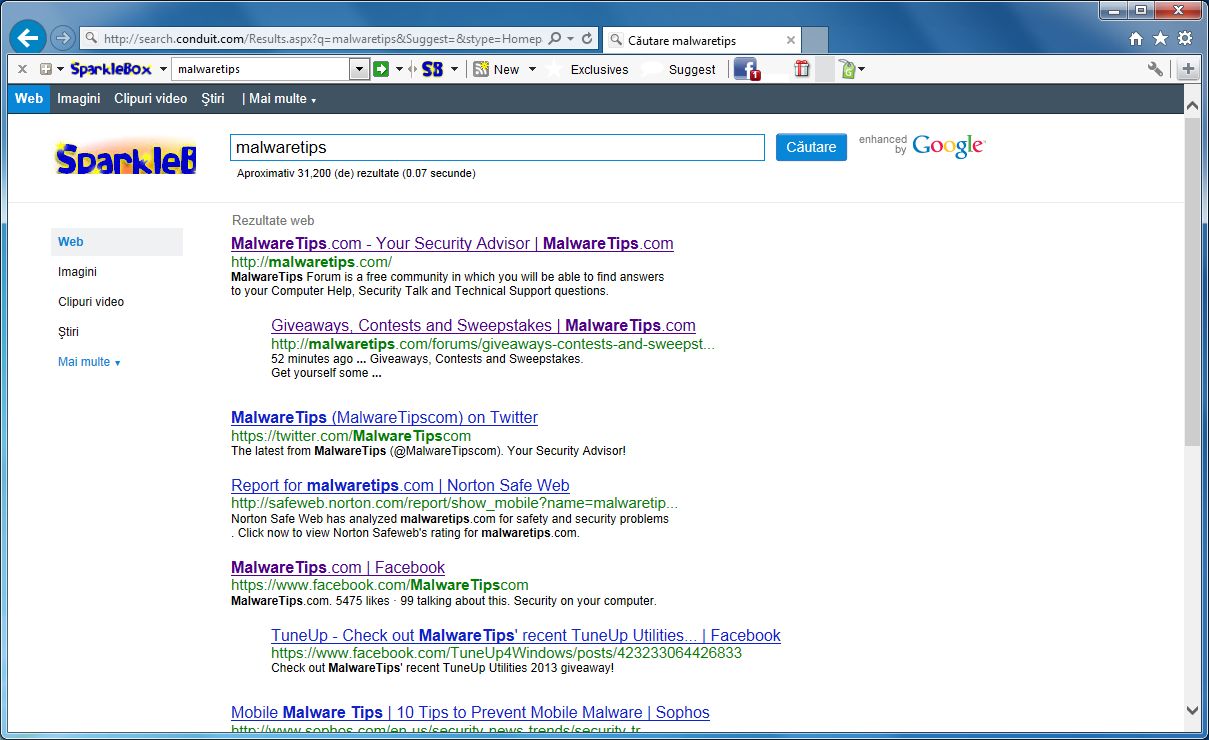
Task: Click the vertical scrollbar thumb
Action: [1191, 280]
